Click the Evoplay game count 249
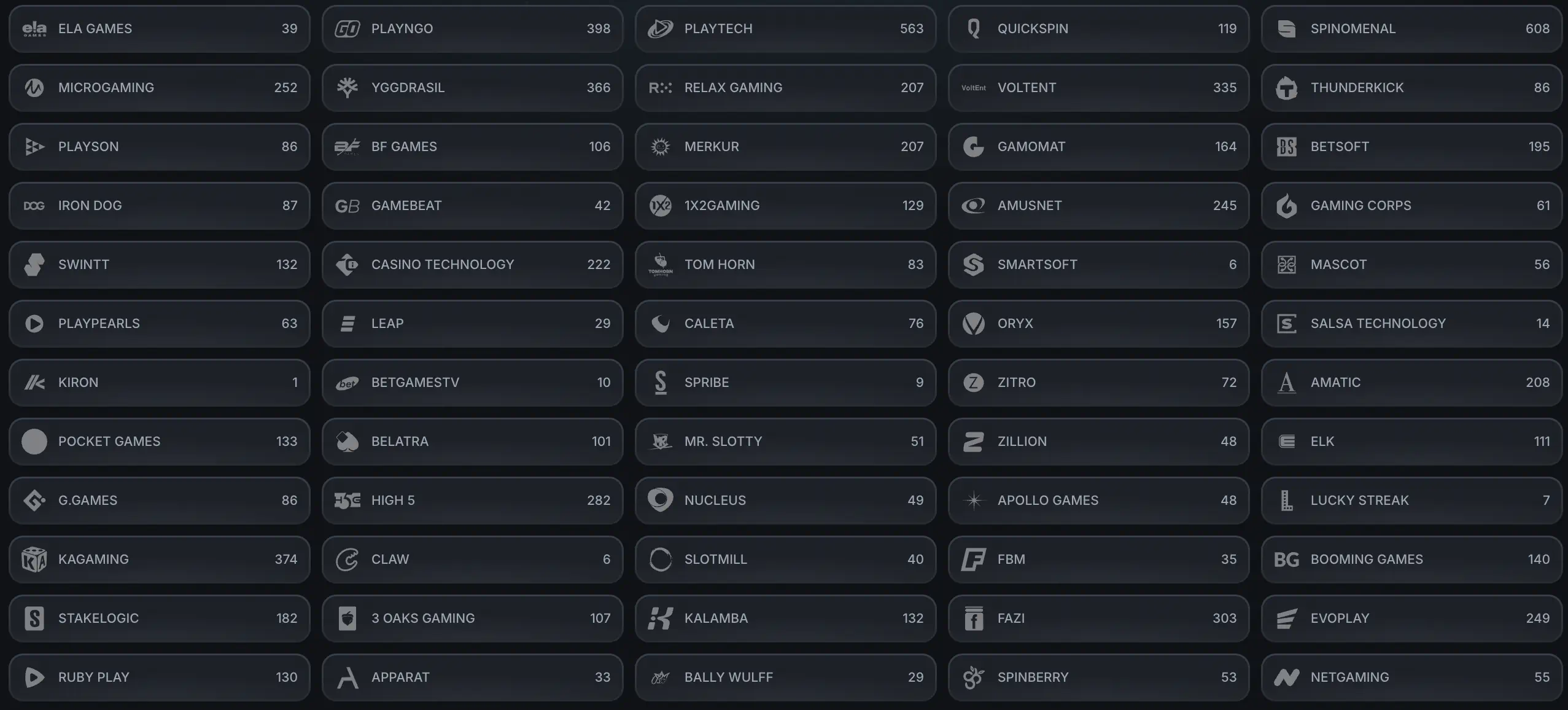 [x=1537, y=618]
